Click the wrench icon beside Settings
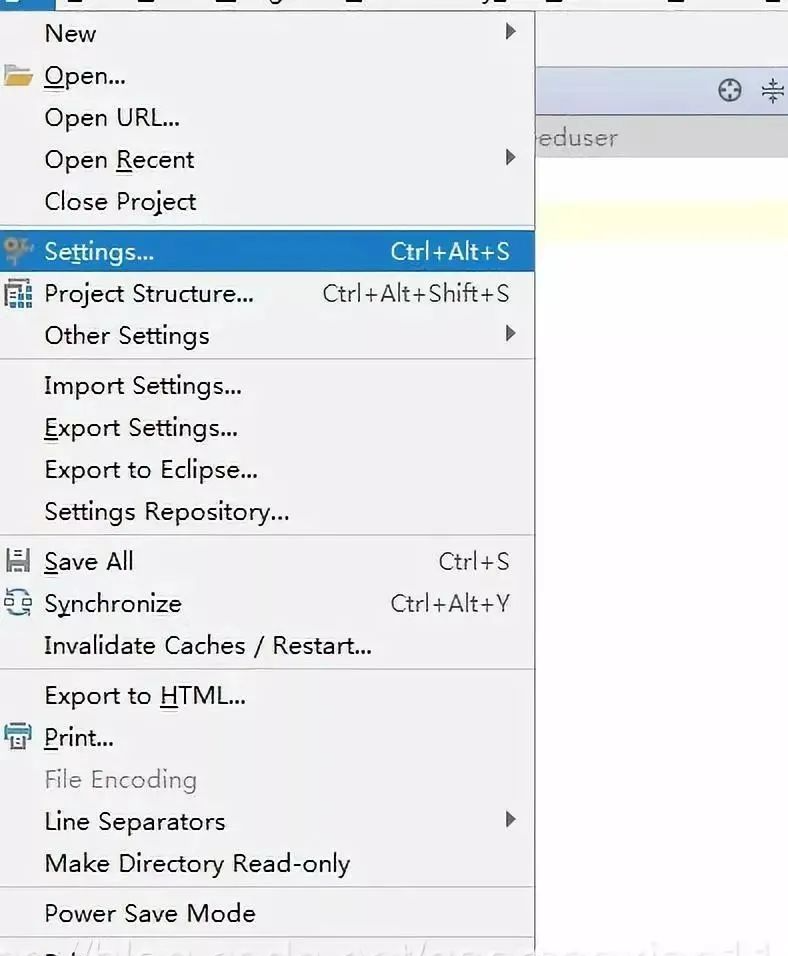 [x=18, y=251]
